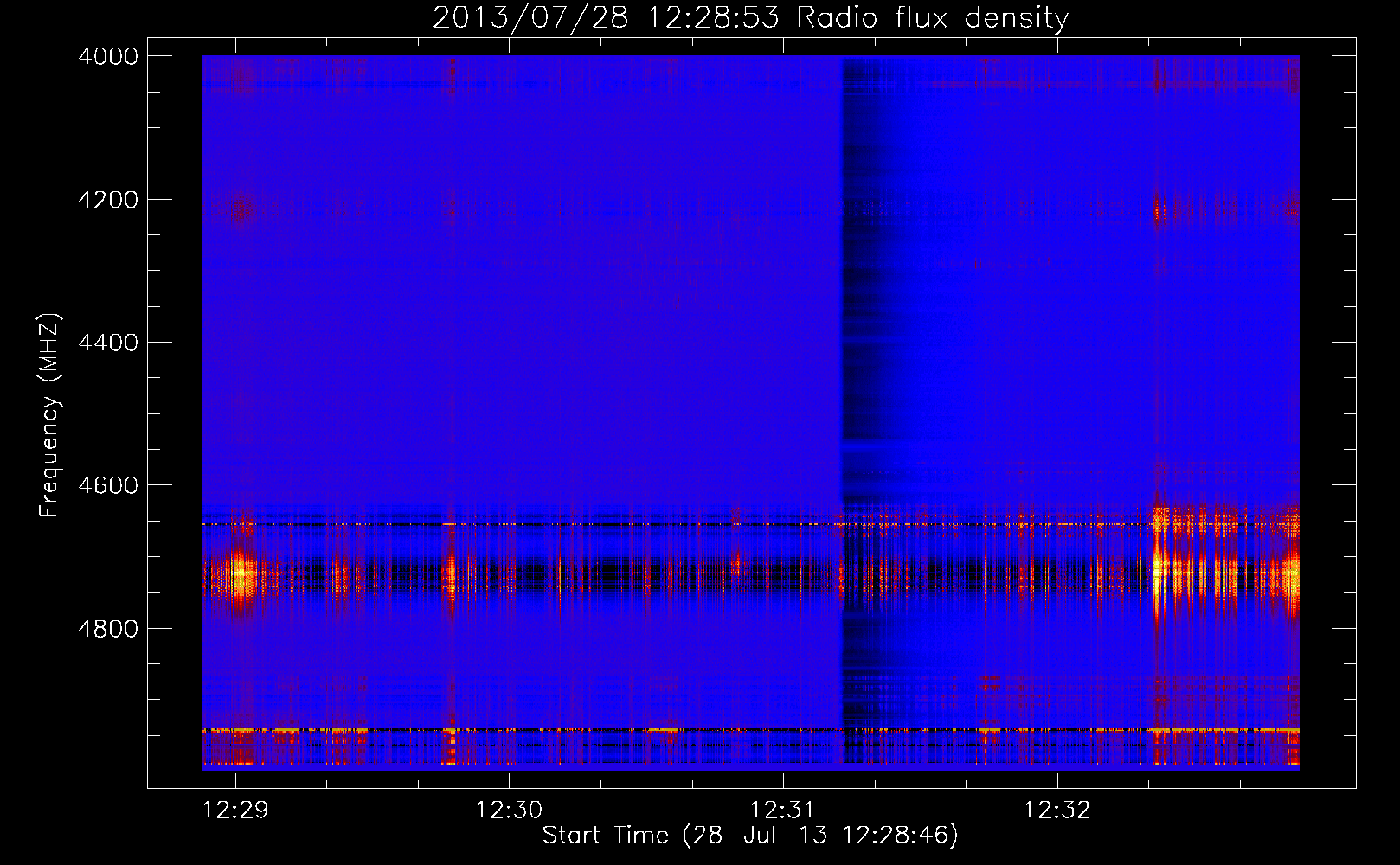Click the "Start Time (28-Jul-13 12:28:46)" x-axis label

750,836
